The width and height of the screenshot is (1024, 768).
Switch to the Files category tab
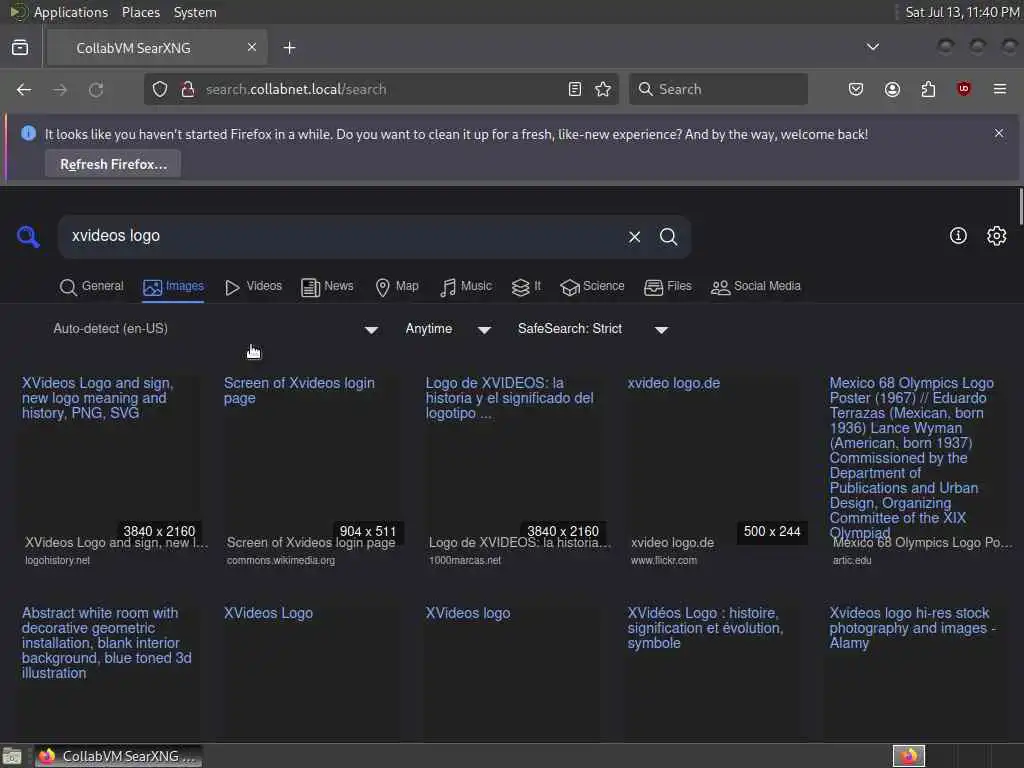(667, 287)
